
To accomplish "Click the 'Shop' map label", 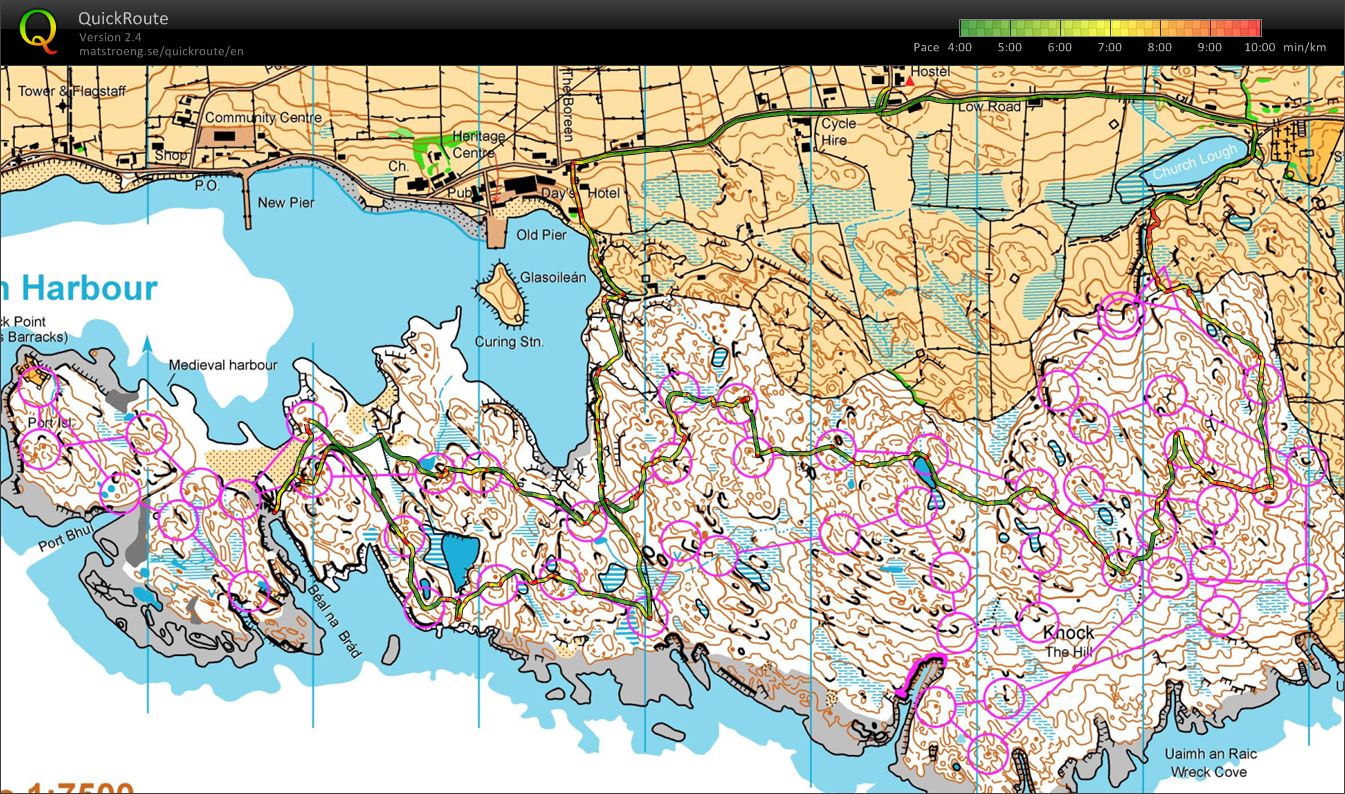I will pos(171,155).
